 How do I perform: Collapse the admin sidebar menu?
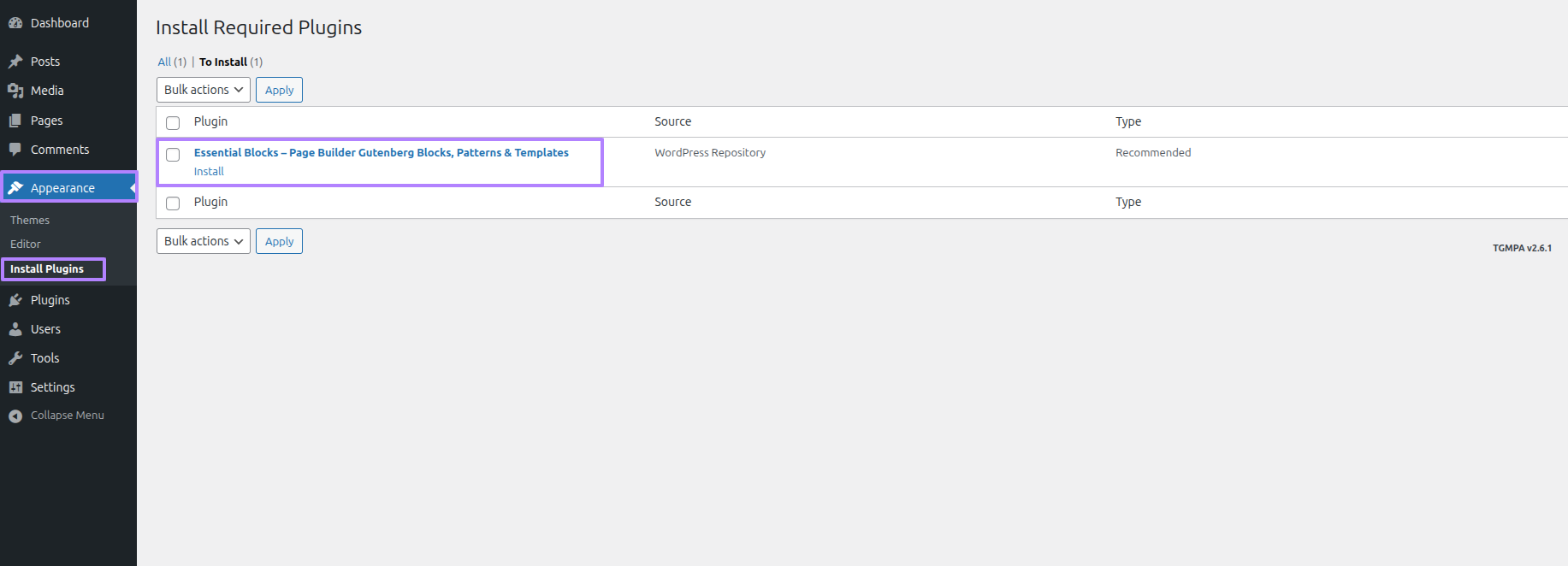point(56,416)
